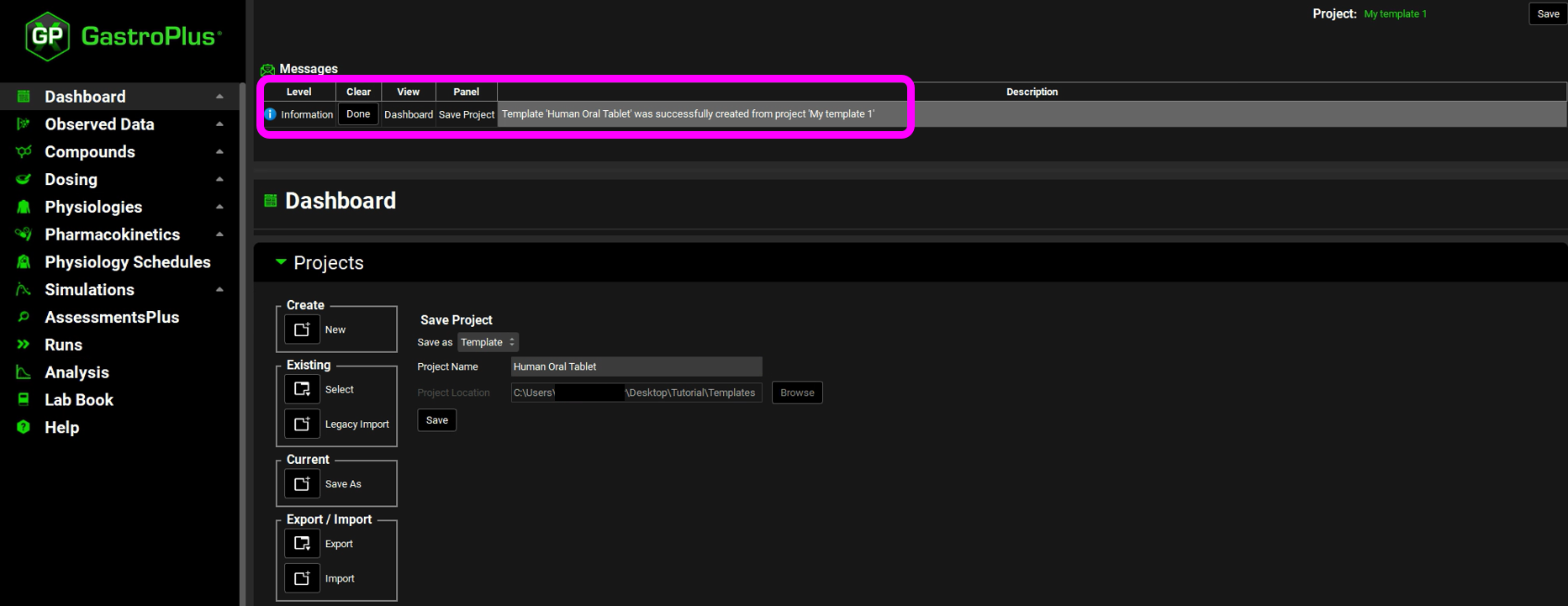Click the Project Name input field
The height and width of the screenshot is (606, 1568).
tap(636, 366)
